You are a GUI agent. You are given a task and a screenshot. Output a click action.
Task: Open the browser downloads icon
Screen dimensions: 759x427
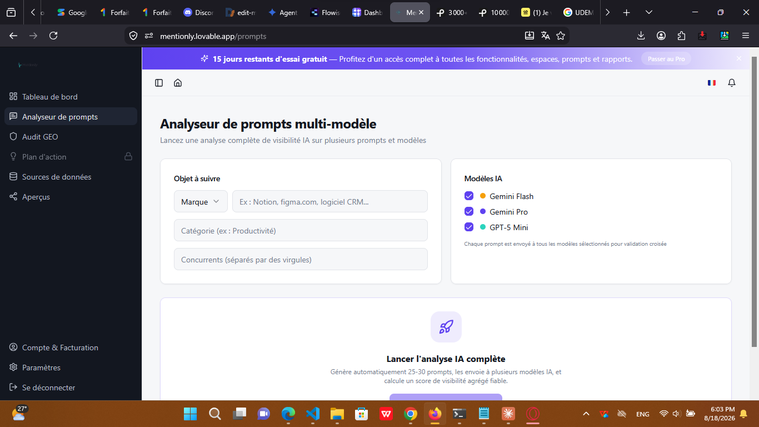click(x=641, y=36)
